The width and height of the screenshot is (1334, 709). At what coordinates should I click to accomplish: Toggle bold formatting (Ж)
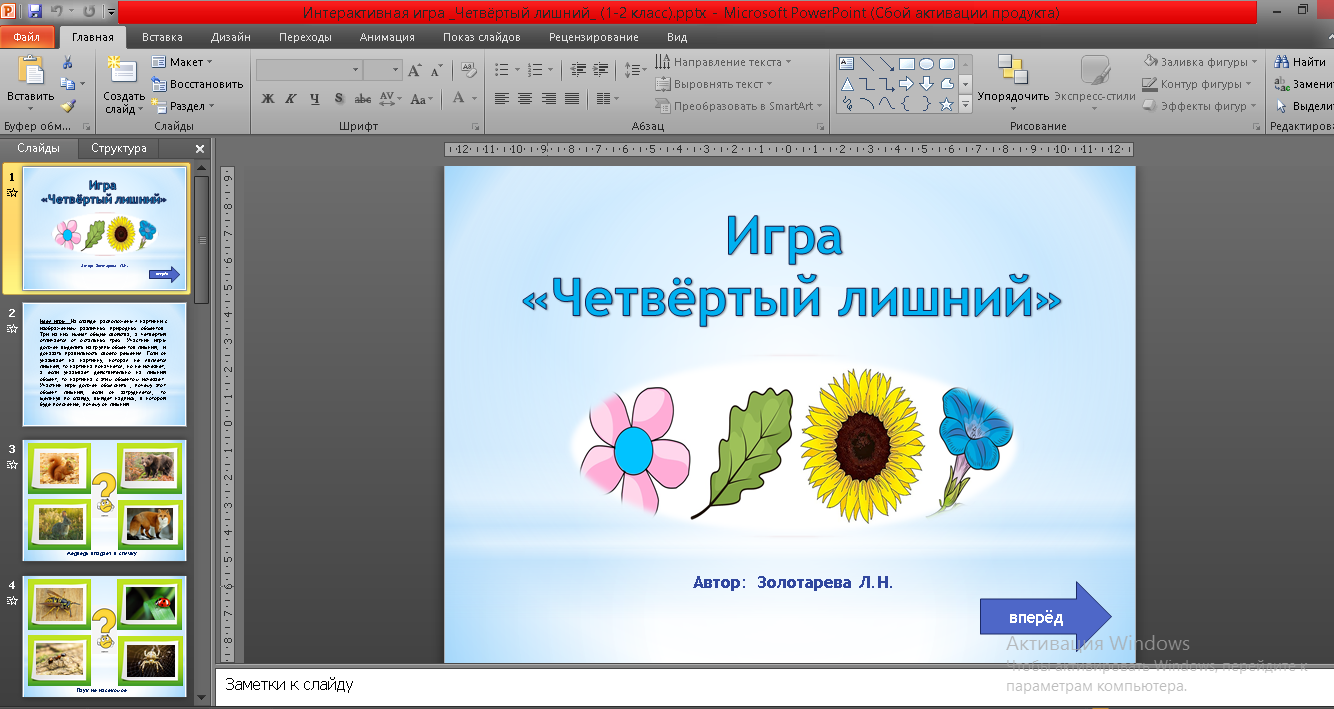pos(267,99)
